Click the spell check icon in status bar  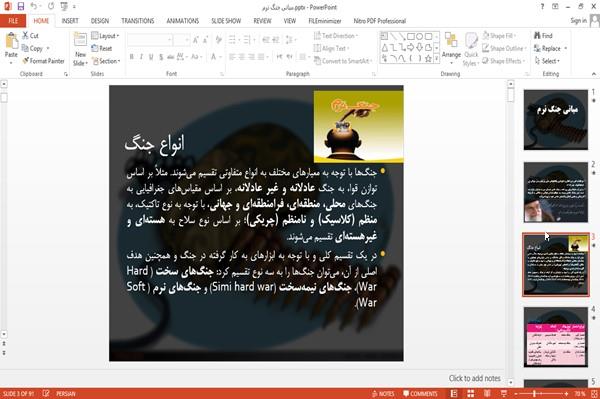46,394
